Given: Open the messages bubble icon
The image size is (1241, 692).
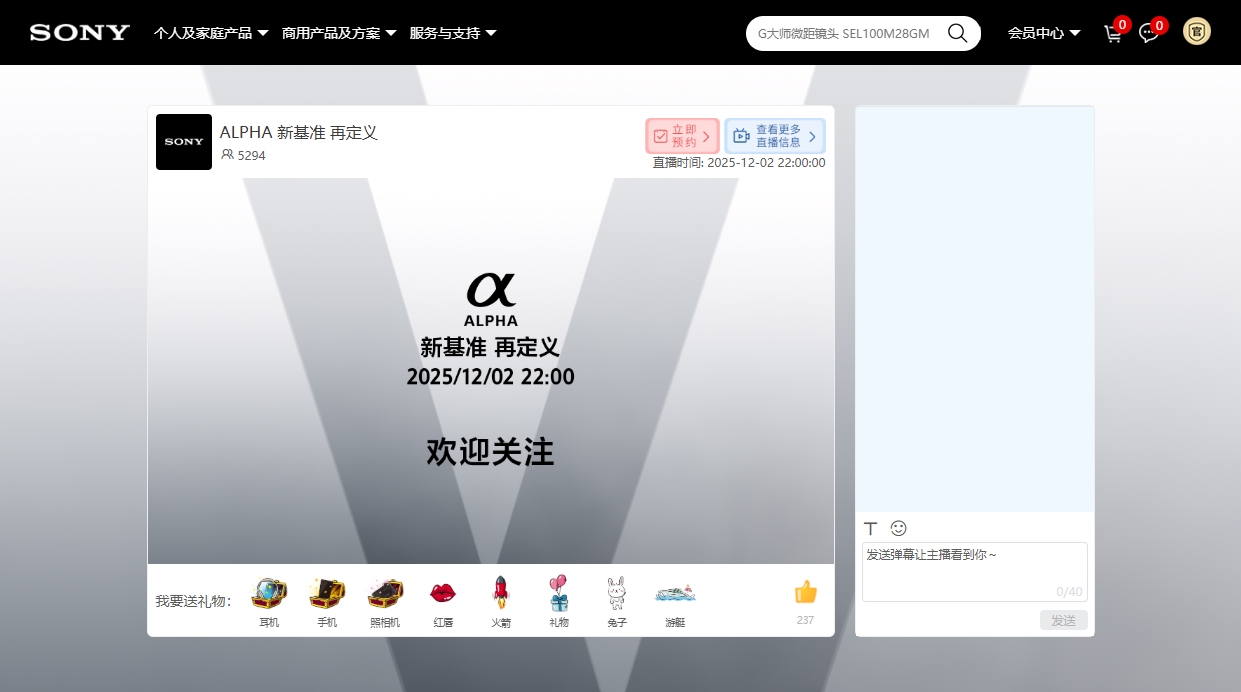Looking at the screenshot, I should [x=1148, y=33].
